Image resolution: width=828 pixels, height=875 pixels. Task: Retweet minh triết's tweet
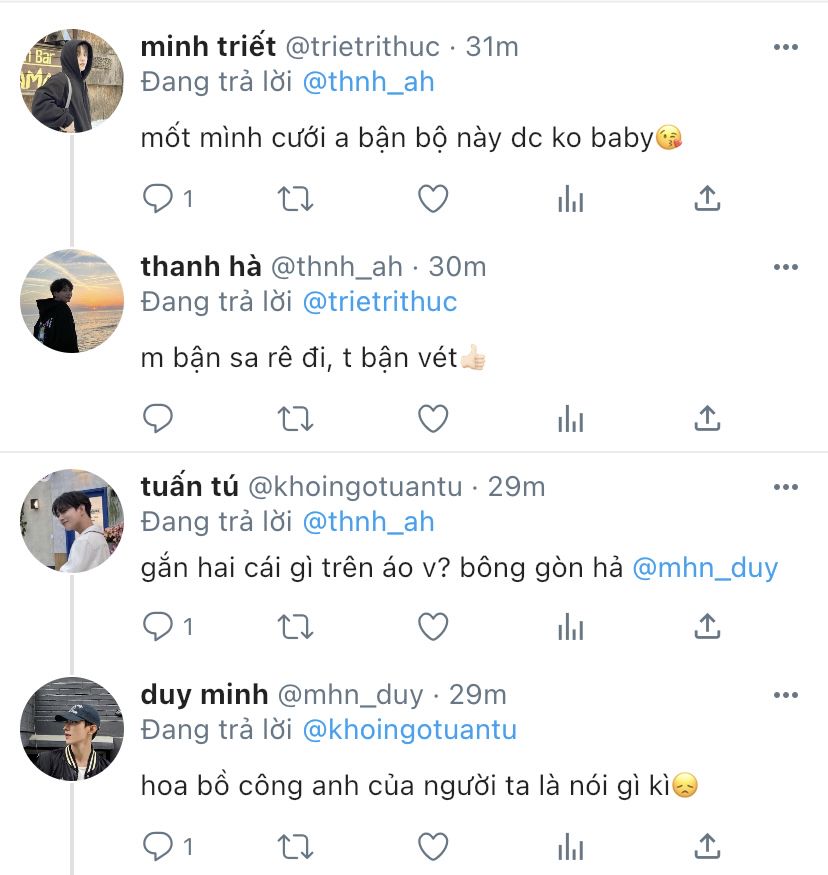click(x=295, y=199)
